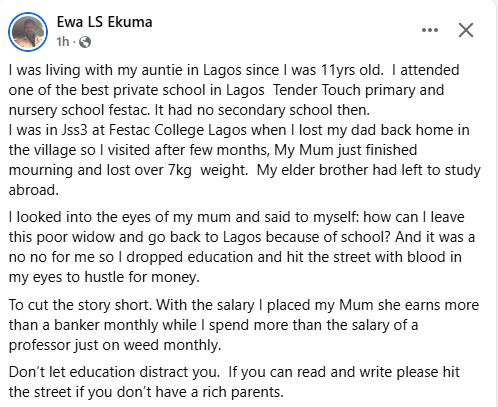Open the post's 1h timestamp link
The image size is (498, 407).
coord(63,42)
